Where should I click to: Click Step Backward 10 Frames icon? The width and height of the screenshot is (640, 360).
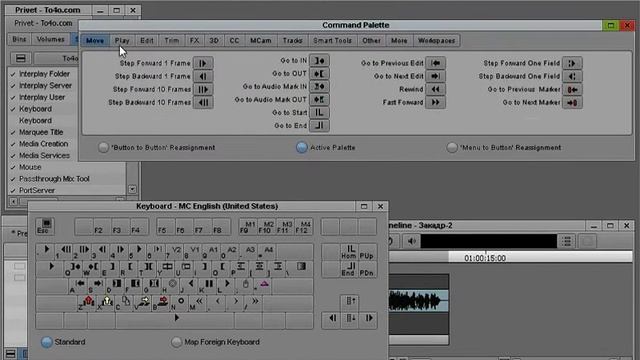click(x=203, y=102)
